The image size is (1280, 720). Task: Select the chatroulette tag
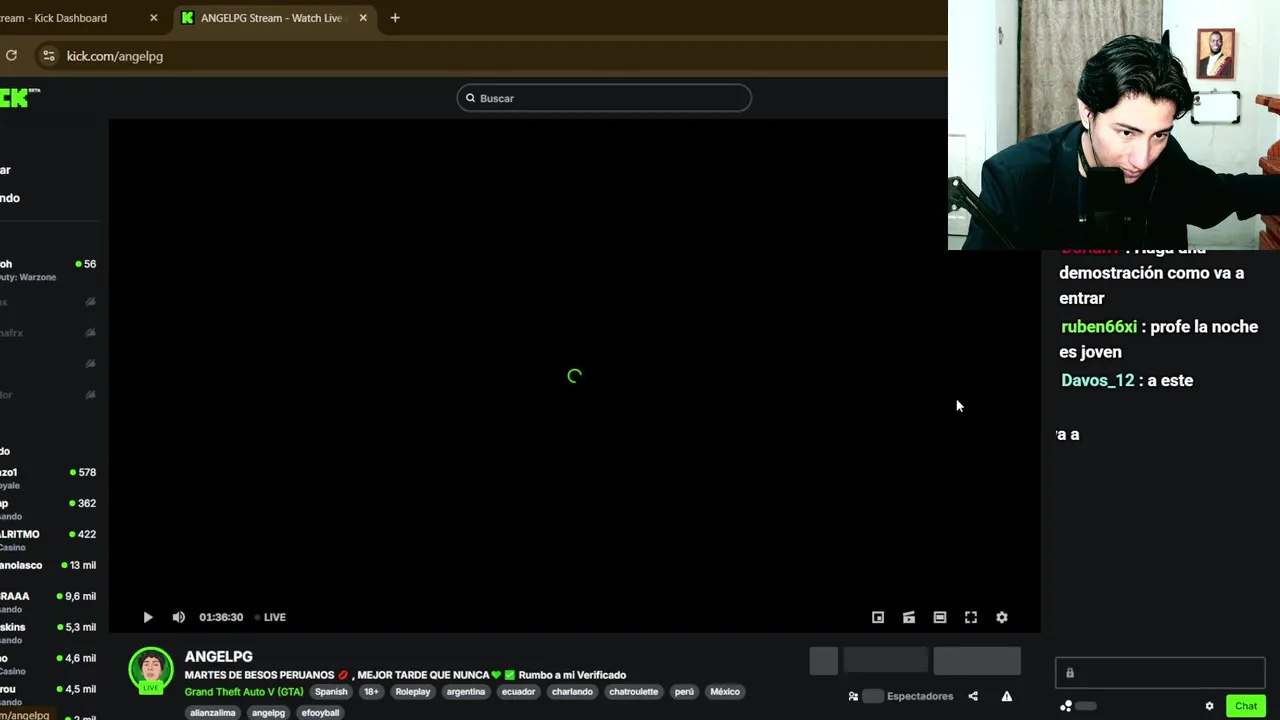pos(634,692)
